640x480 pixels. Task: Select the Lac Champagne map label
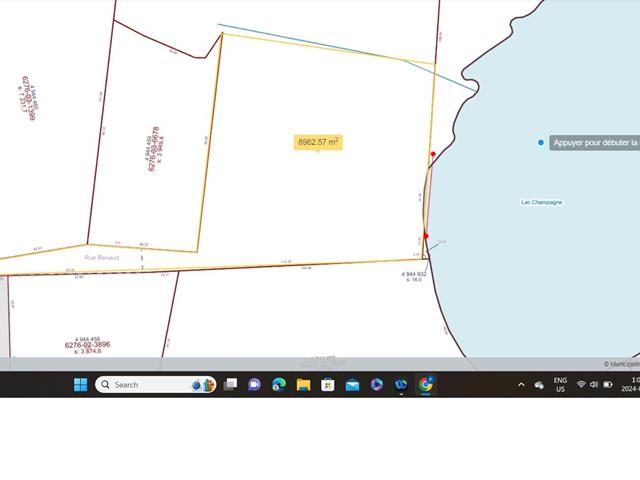541,202
